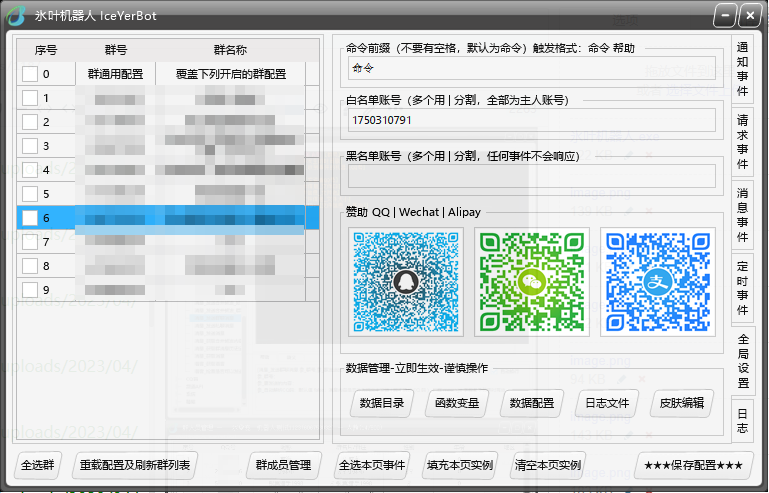Click 全选本页事件 button
Image resolution: width=769 pixels, height=493 pixels.
(x=372, y=465)
